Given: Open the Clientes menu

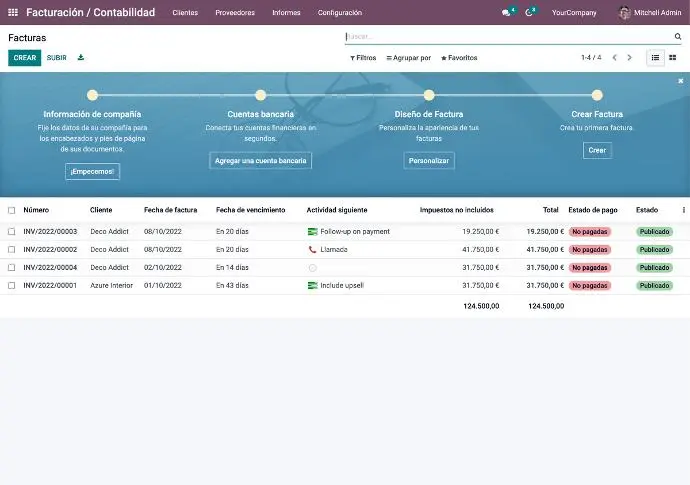Looking at the screenshot, I should pos(185,13).
